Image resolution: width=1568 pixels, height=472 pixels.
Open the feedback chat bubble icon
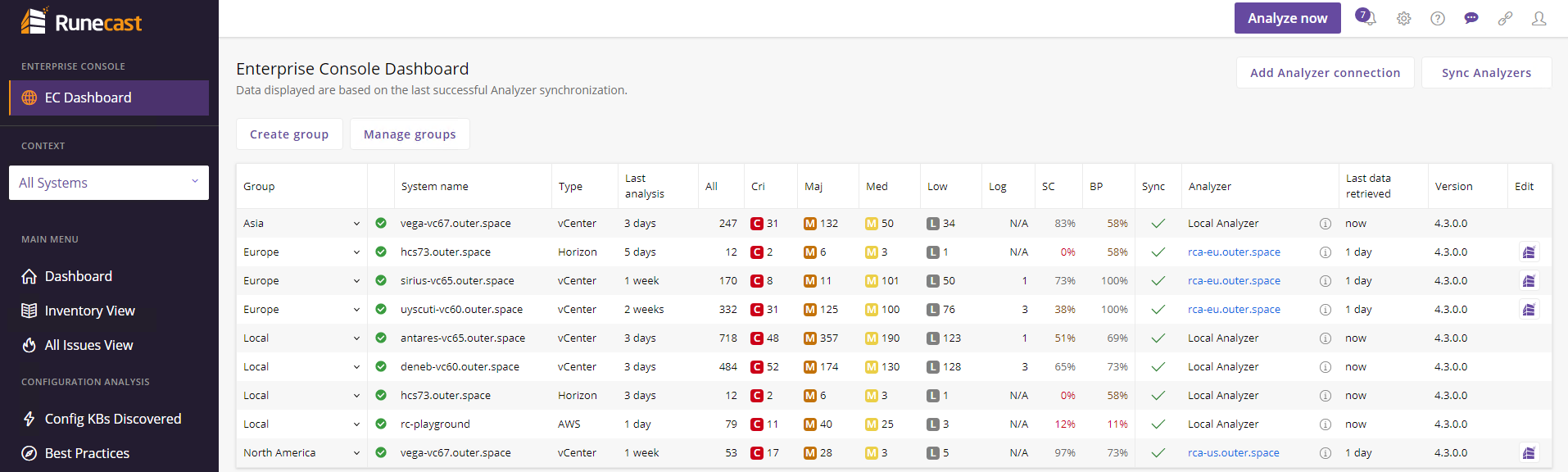pos(1471,19)
